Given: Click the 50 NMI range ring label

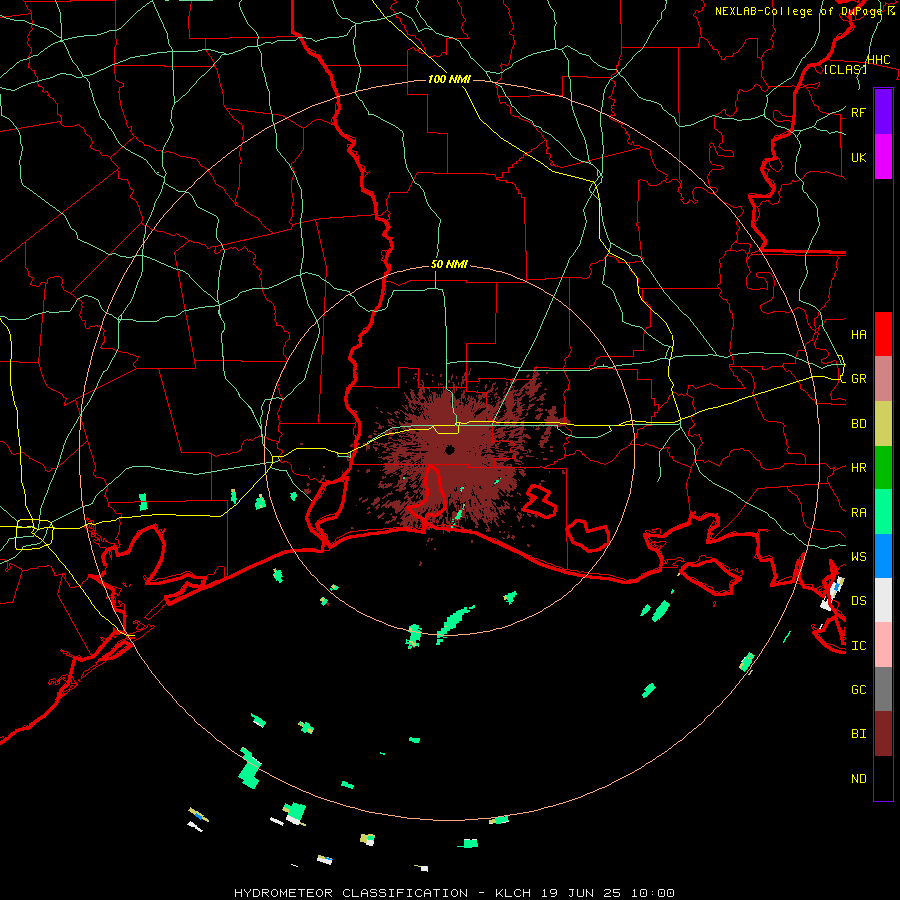Looking at the screenshot, I should pyautogui.click(x=449, y=265).
